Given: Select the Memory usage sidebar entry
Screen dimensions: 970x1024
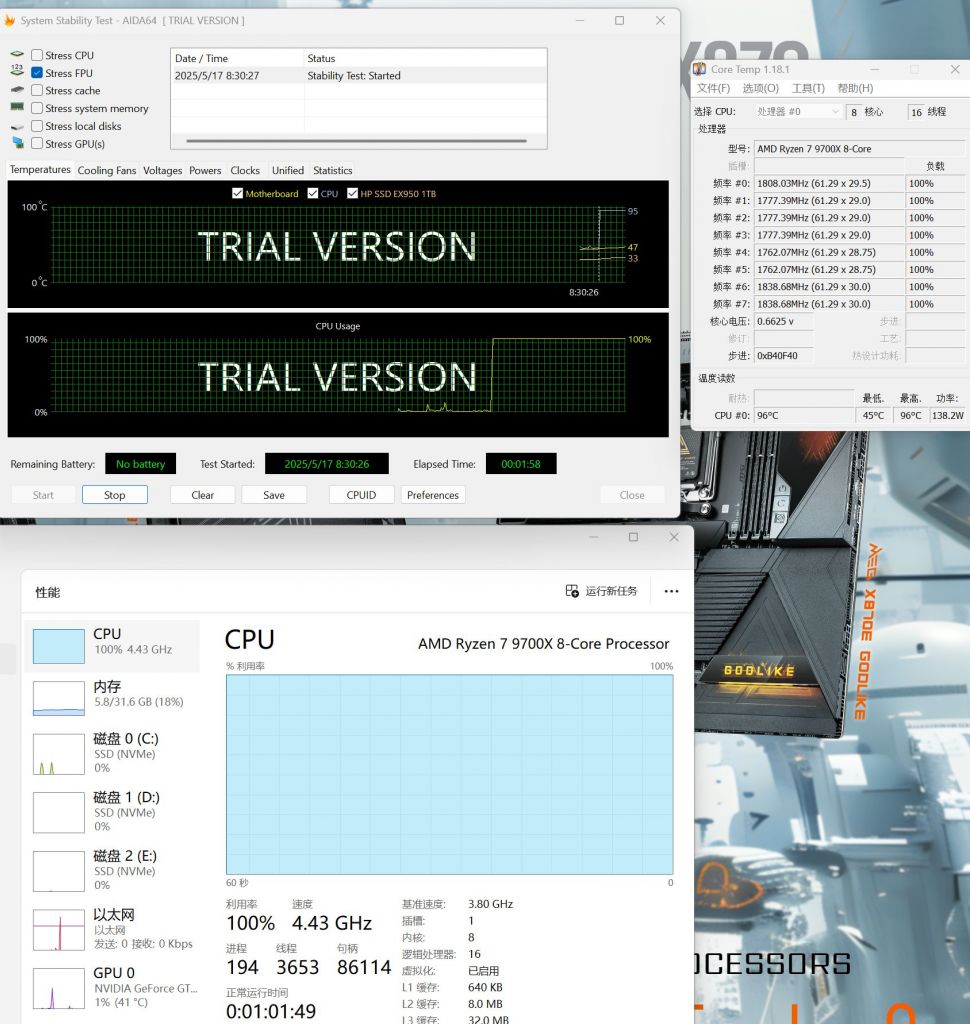Looking at the screenshot, I should point(108,693).
